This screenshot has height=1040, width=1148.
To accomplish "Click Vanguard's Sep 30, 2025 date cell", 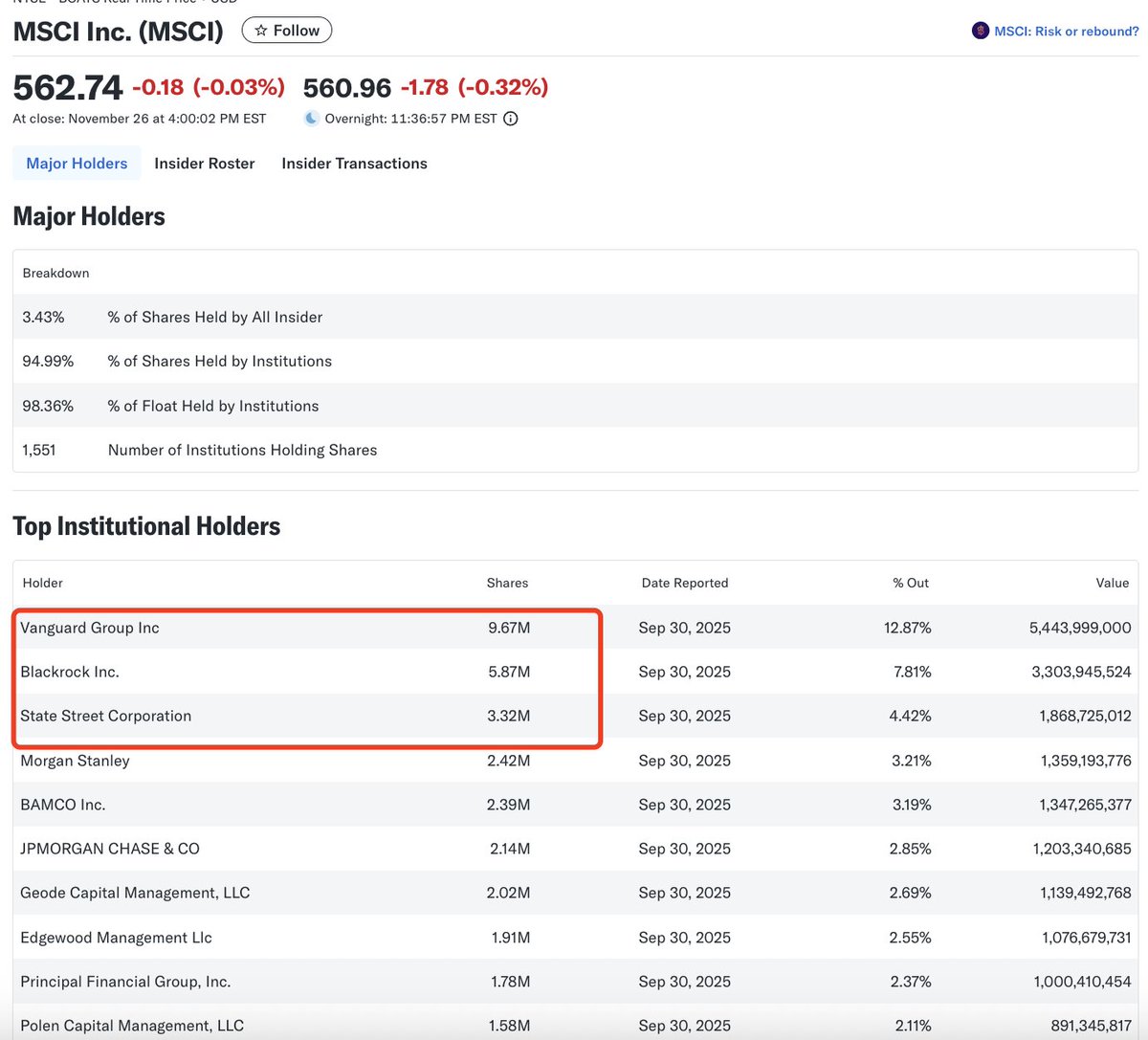I will [685, 628].
